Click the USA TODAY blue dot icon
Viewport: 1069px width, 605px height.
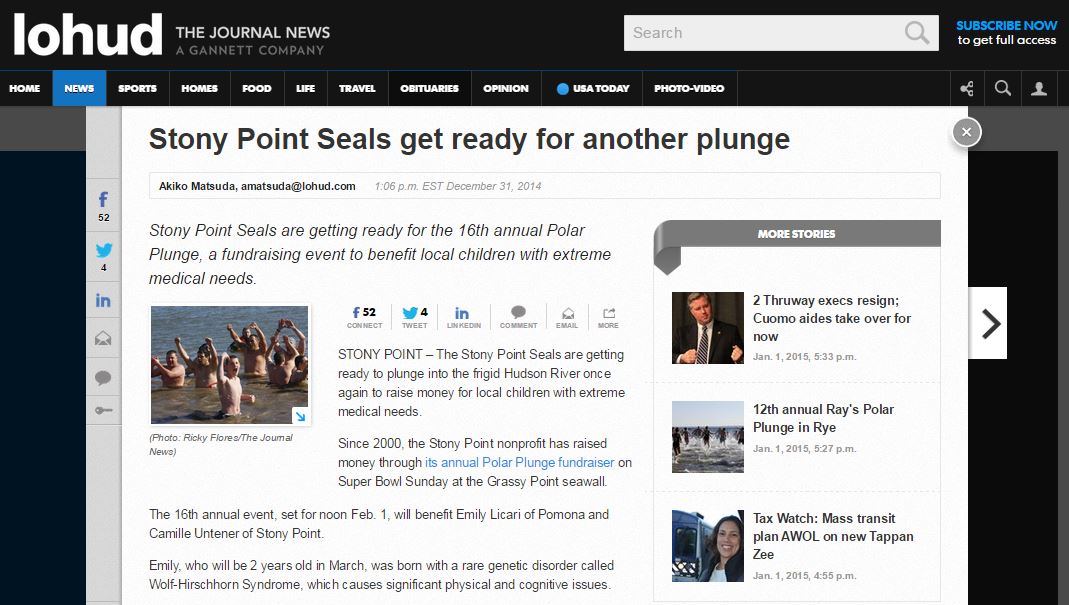562,89
